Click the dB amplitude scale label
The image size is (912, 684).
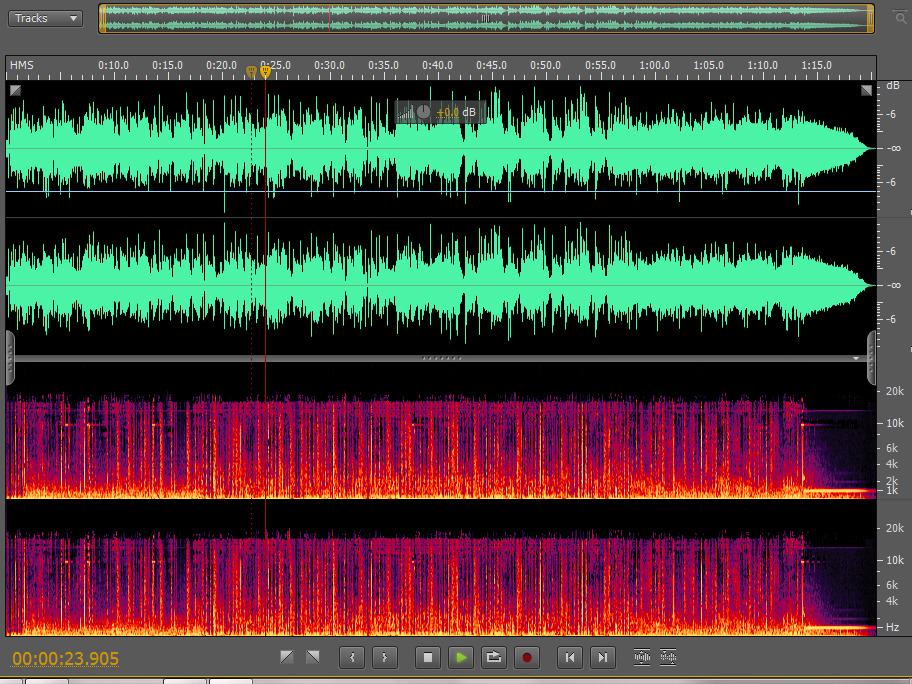(892, 87)
